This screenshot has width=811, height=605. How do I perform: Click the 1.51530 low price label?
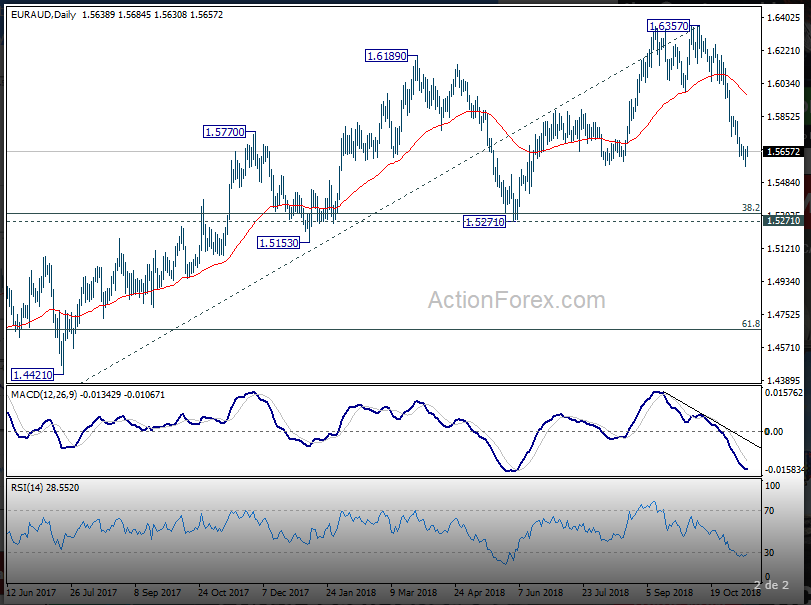[x=282, y=242]
